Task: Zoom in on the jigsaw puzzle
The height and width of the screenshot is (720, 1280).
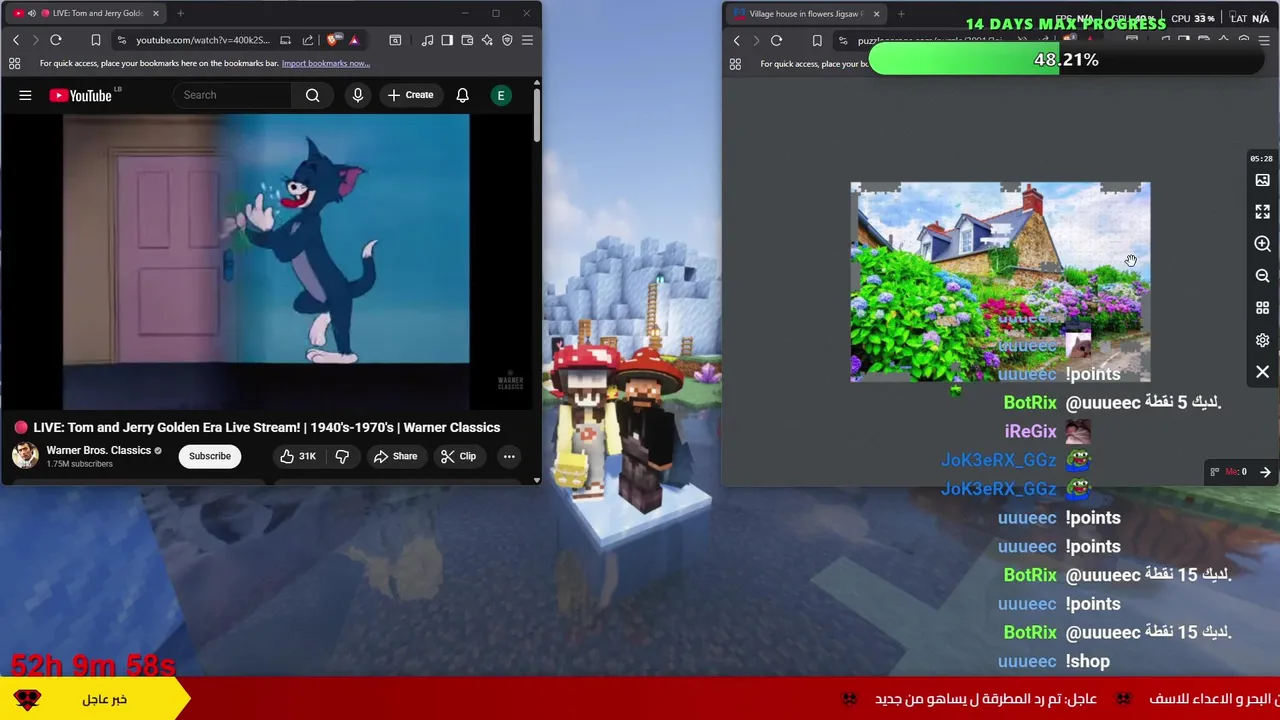Action: point(1262,244)
